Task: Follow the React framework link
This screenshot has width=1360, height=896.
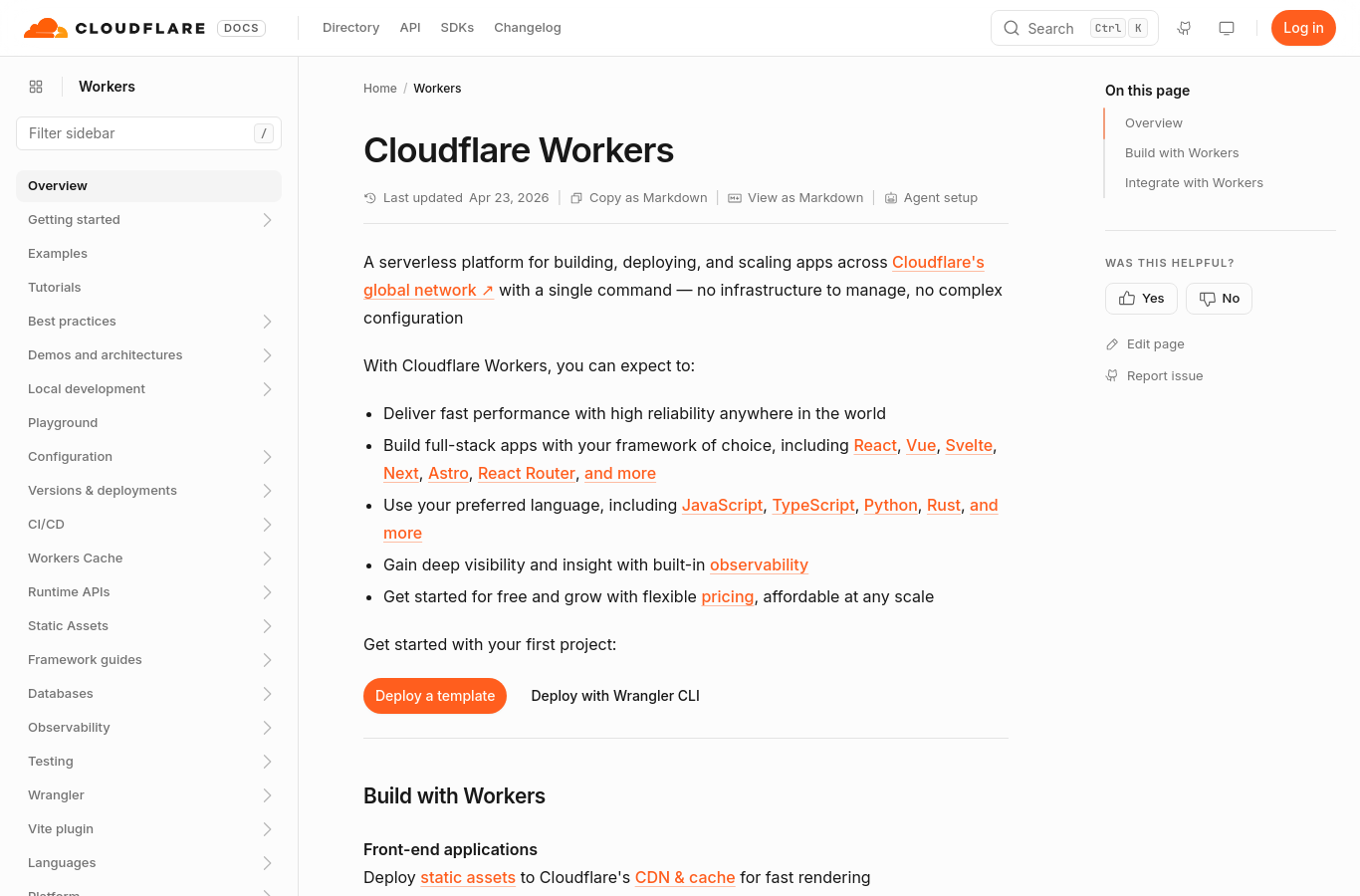Action: [x=875, y=446]
